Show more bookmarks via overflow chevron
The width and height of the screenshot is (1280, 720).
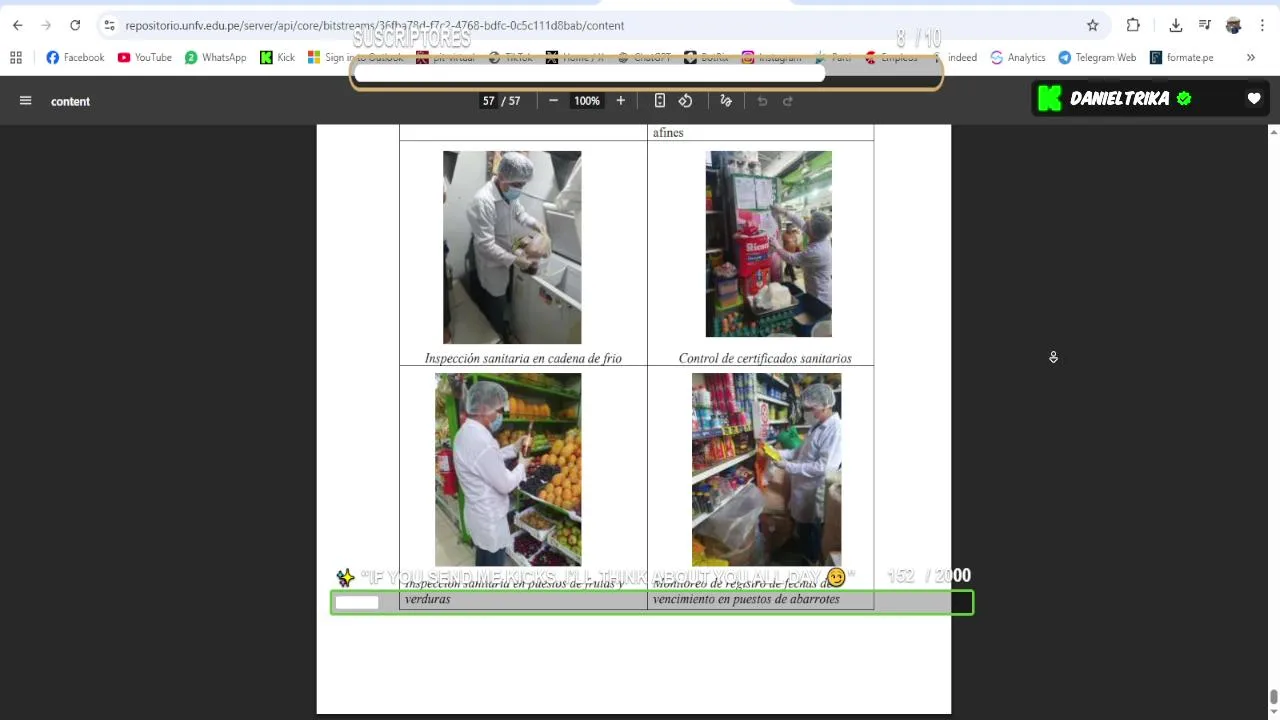[x=1250, y=57]
